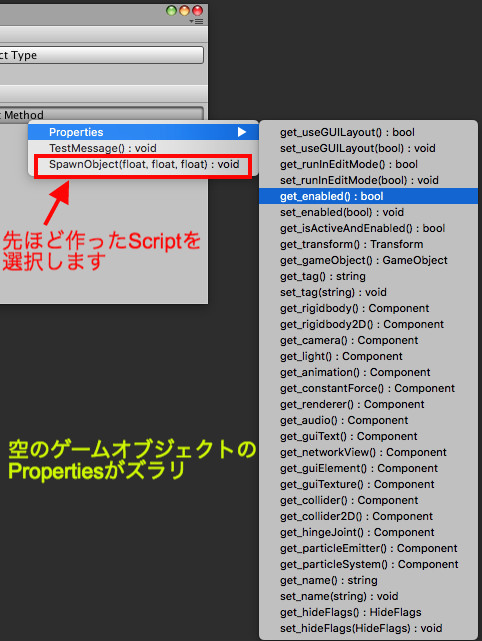Select set_name(string) : void
Image resolution: width=482 pixels, height=641 pixels.
pyautogui.click(x=368, y=596)
